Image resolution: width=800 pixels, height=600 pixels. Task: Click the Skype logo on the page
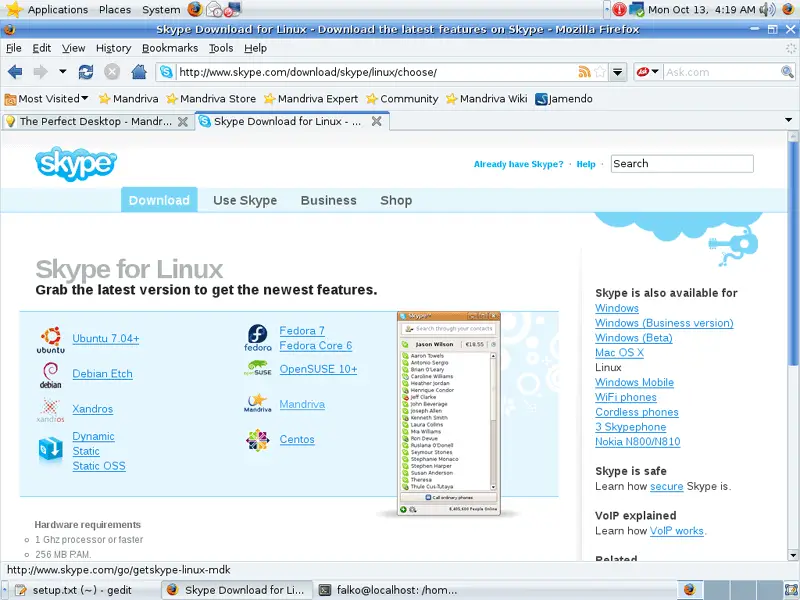(x=76, y=164)
